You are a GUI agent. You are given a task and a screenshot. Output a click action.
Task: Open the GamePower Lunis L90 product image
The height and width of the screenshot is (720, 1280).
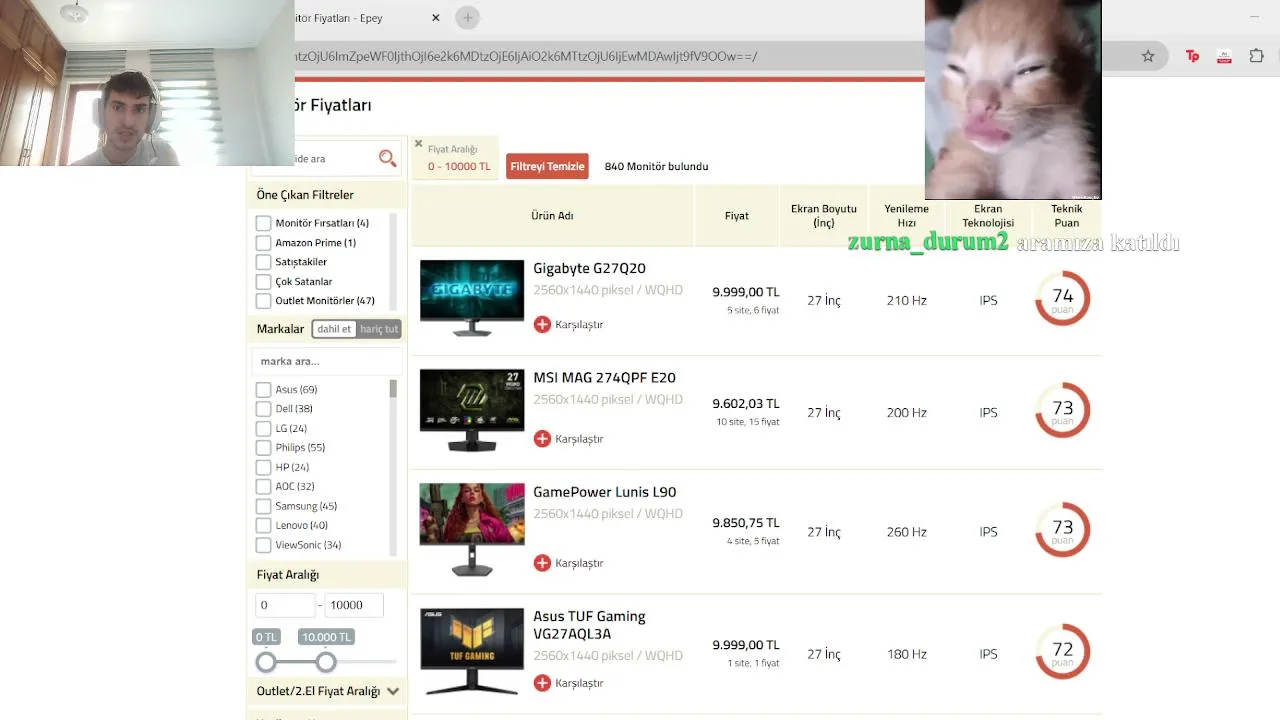coord(472,530)
